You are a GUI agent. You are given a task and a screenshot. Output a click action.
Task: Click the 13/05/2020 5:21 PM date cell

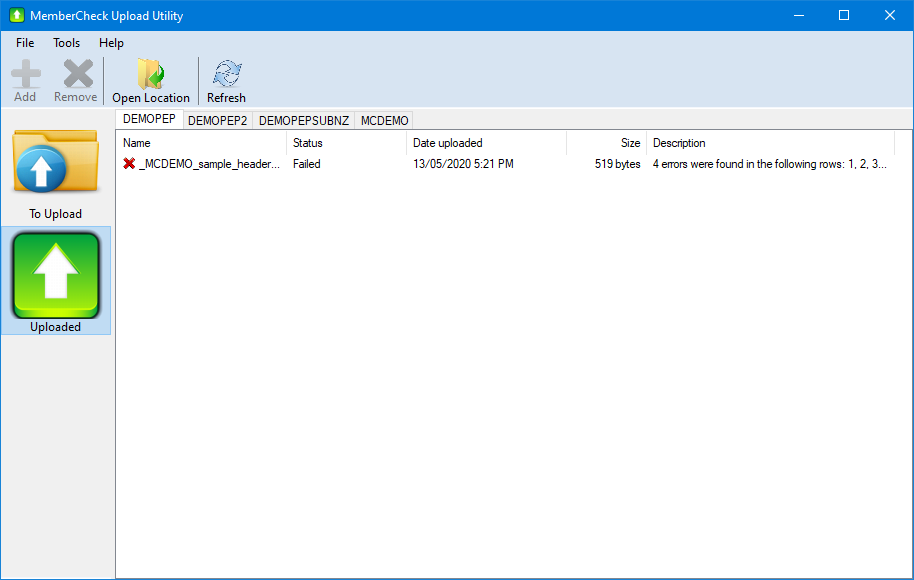point(463,164)
